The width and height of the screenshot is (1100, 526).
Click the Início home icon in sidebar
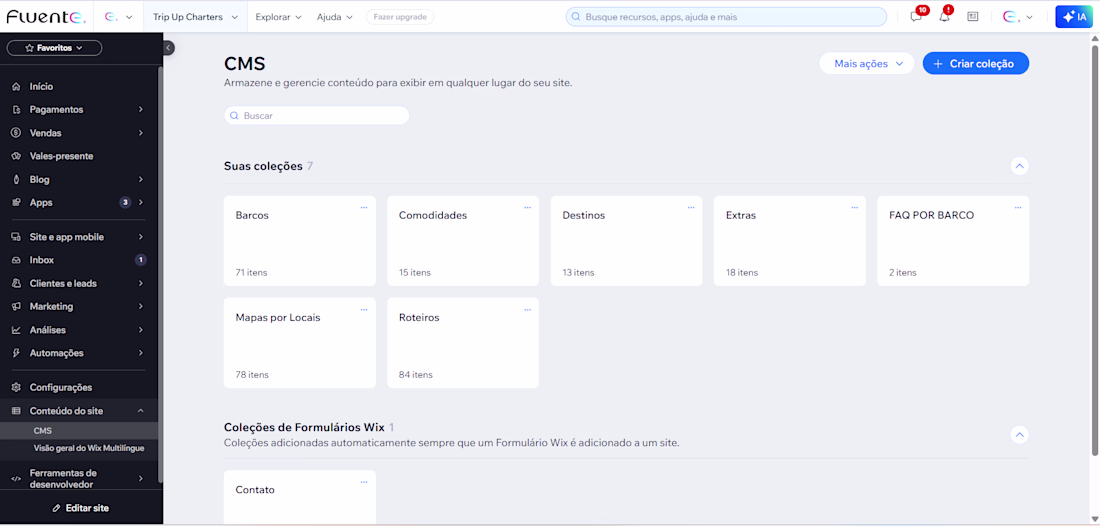16,87
